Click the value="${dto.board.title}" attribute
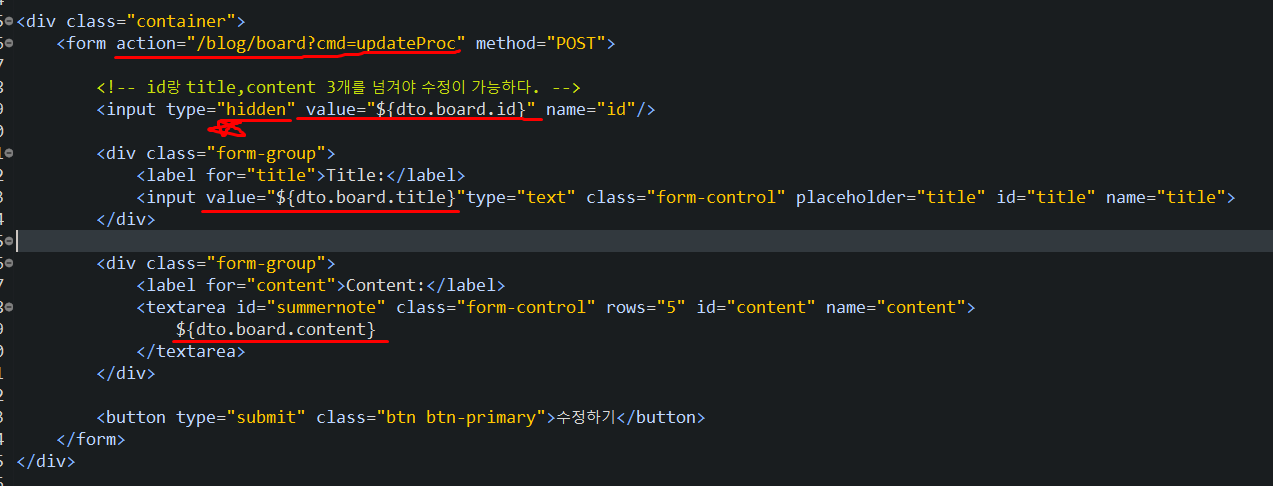Screen dimensions: 1273x486 pos(336,197)
